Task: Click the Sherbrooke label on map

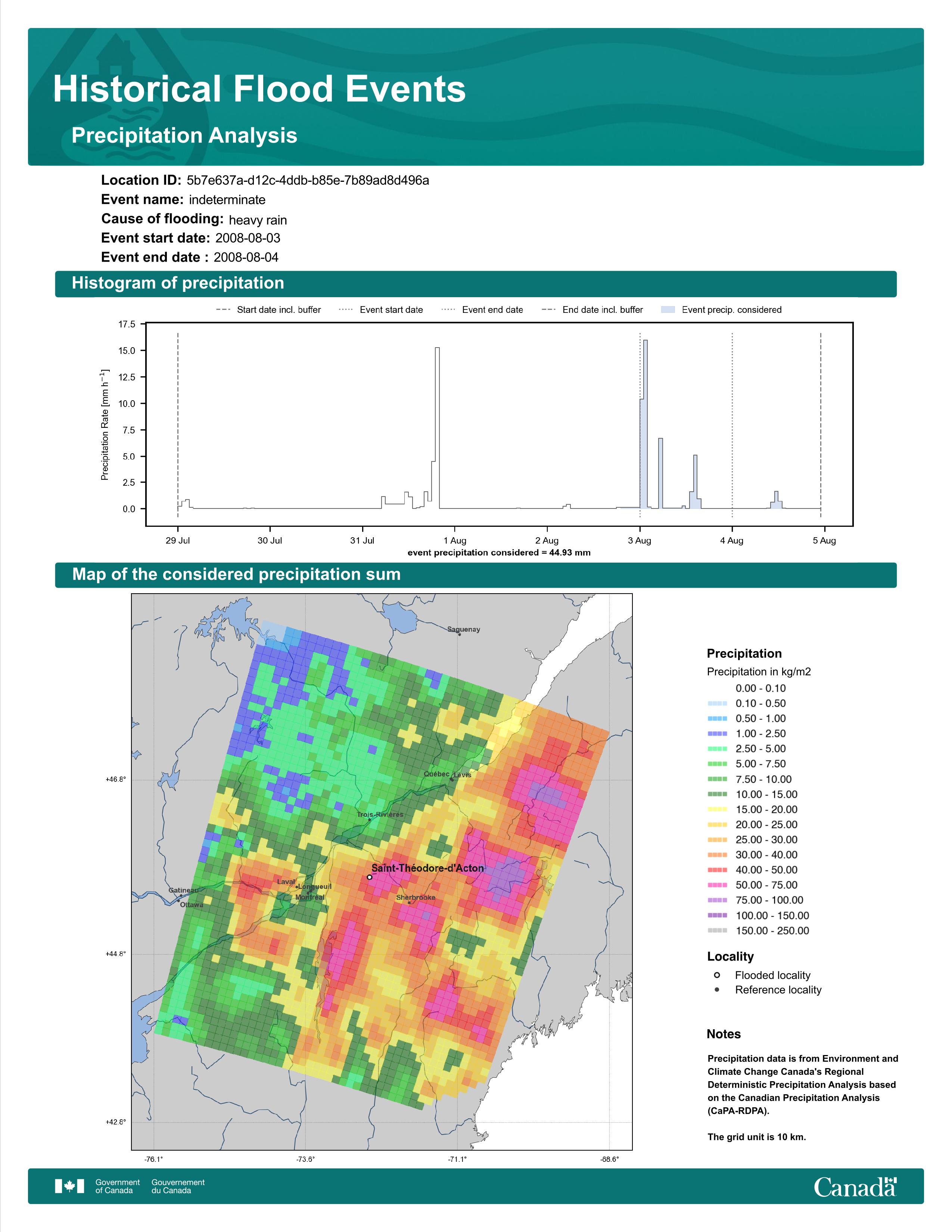Action: [x=416, y=897]
